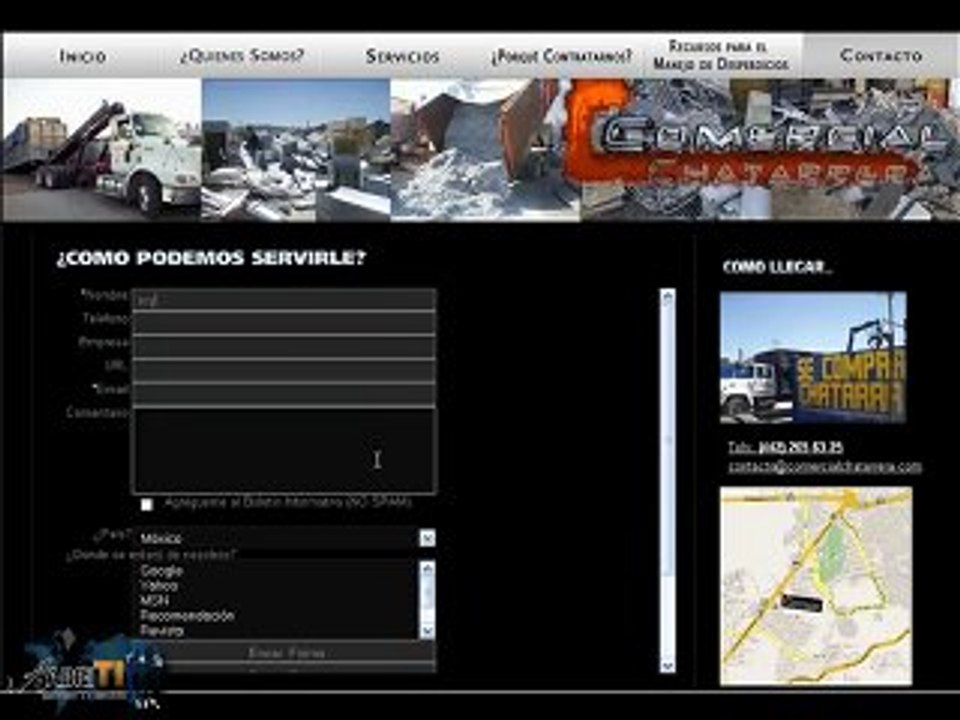Viewport: 960px width, 720px height.
Task: Select the URL input box
Action: tap(284, 371)
